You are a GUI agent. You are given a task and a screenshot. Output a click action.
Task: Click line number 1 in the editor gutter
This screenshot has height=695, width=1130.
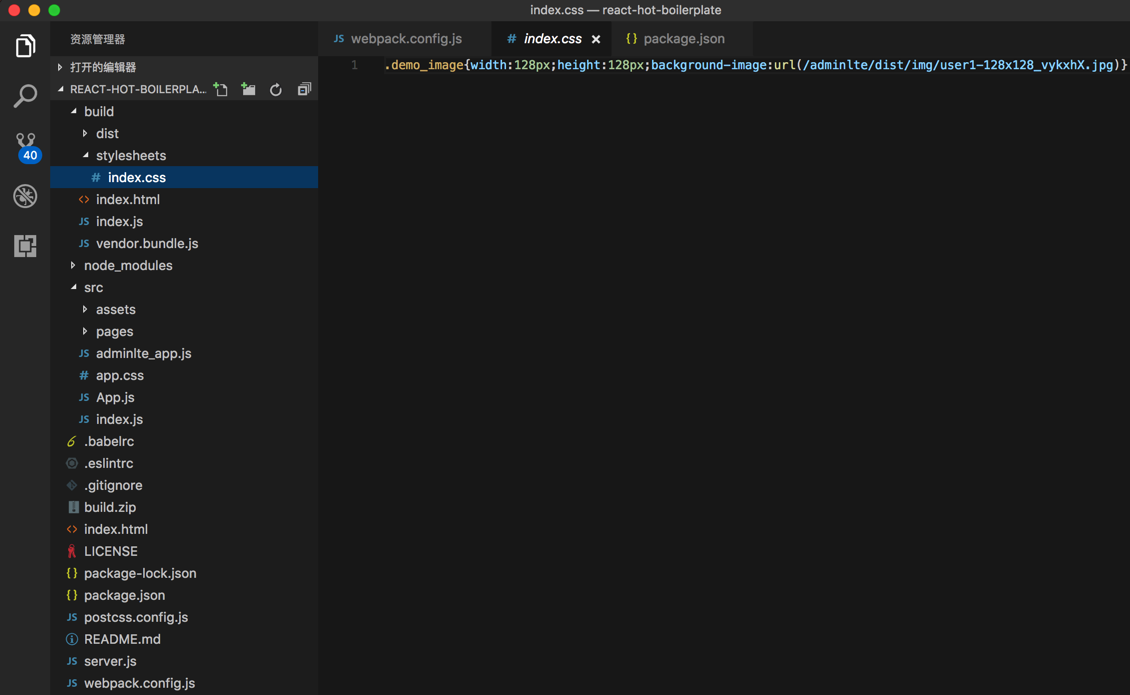click(x=354, y=65)
